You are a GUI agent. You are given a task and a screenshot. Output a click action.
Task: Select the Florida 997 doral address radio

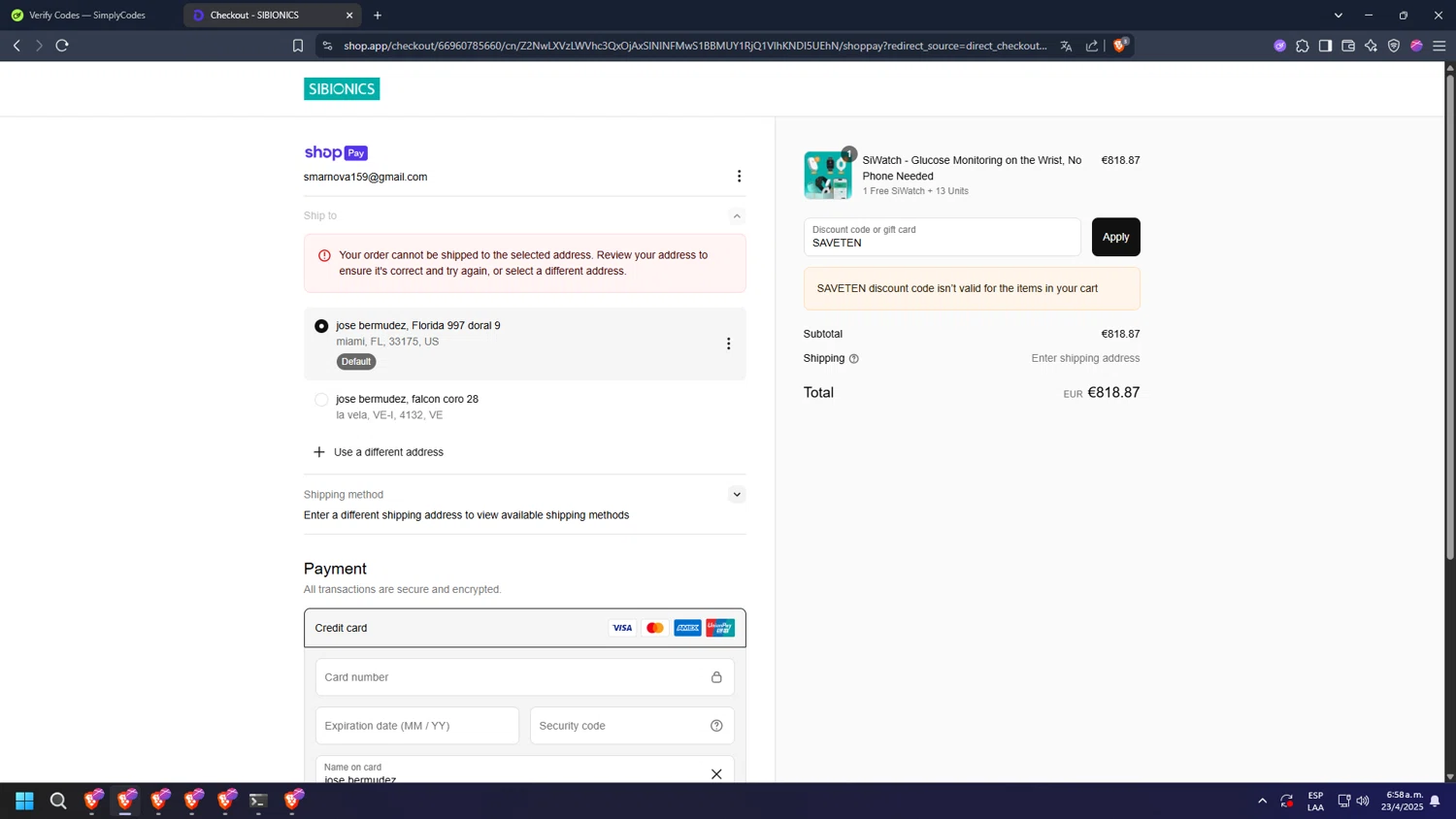point(321,326)
